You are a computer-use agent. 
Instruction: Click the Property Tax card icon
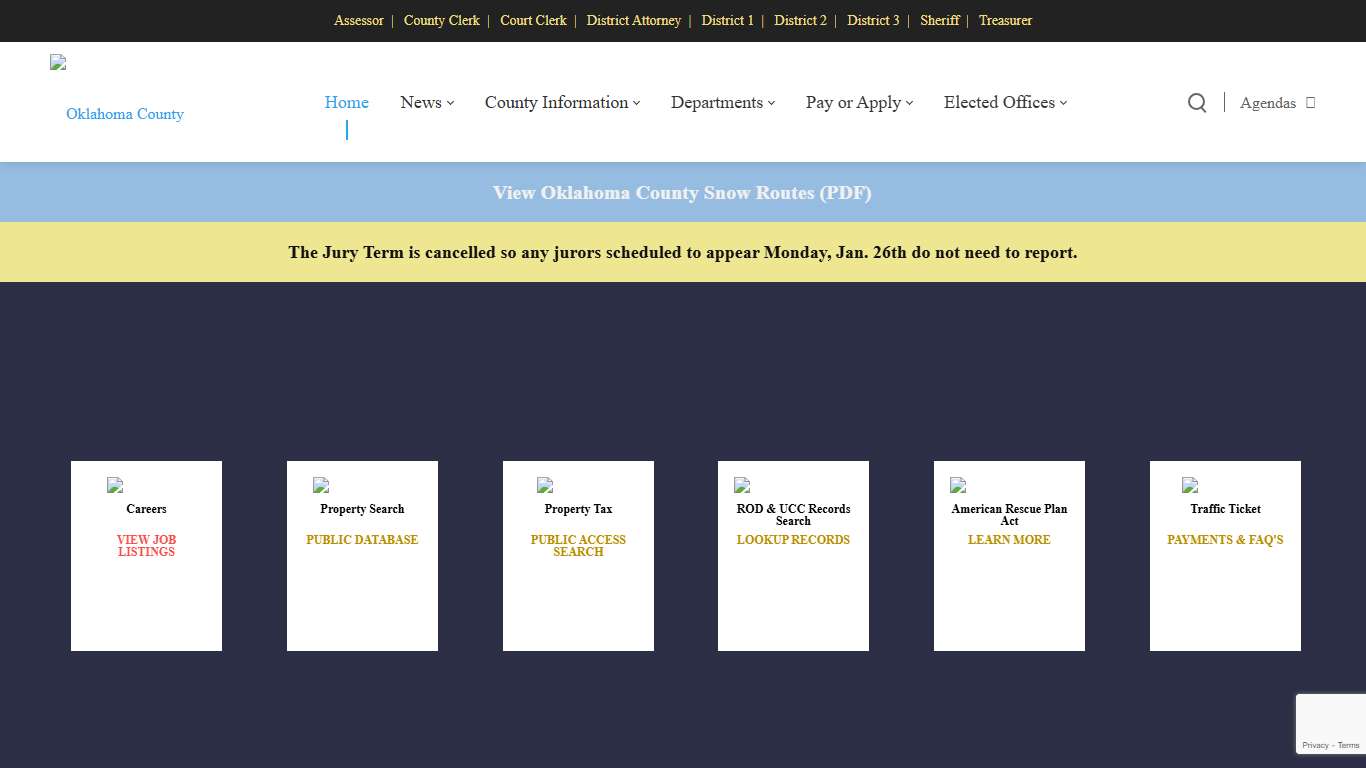tap(545, 486)
